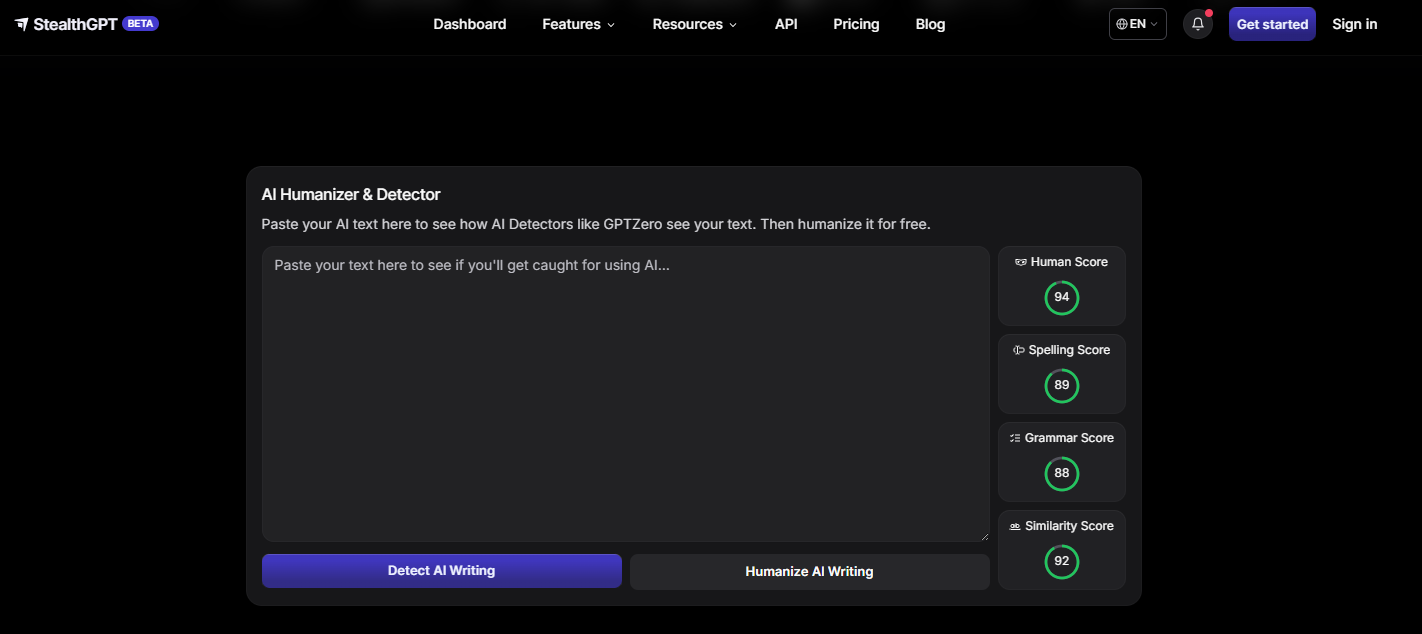The image size is (1422, 634).
Task: Click the Human Score label
Action: point(1069,262)
